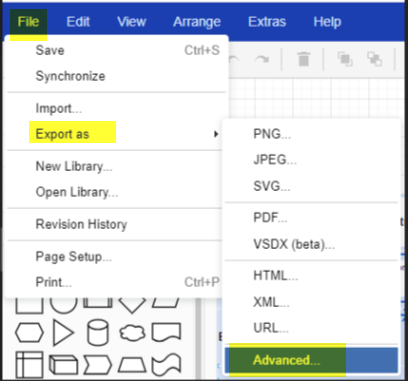Click the To Front toolbar icon
Image resolution: width=408 pixels, height=381 pixels.
(x=345, y=59)
